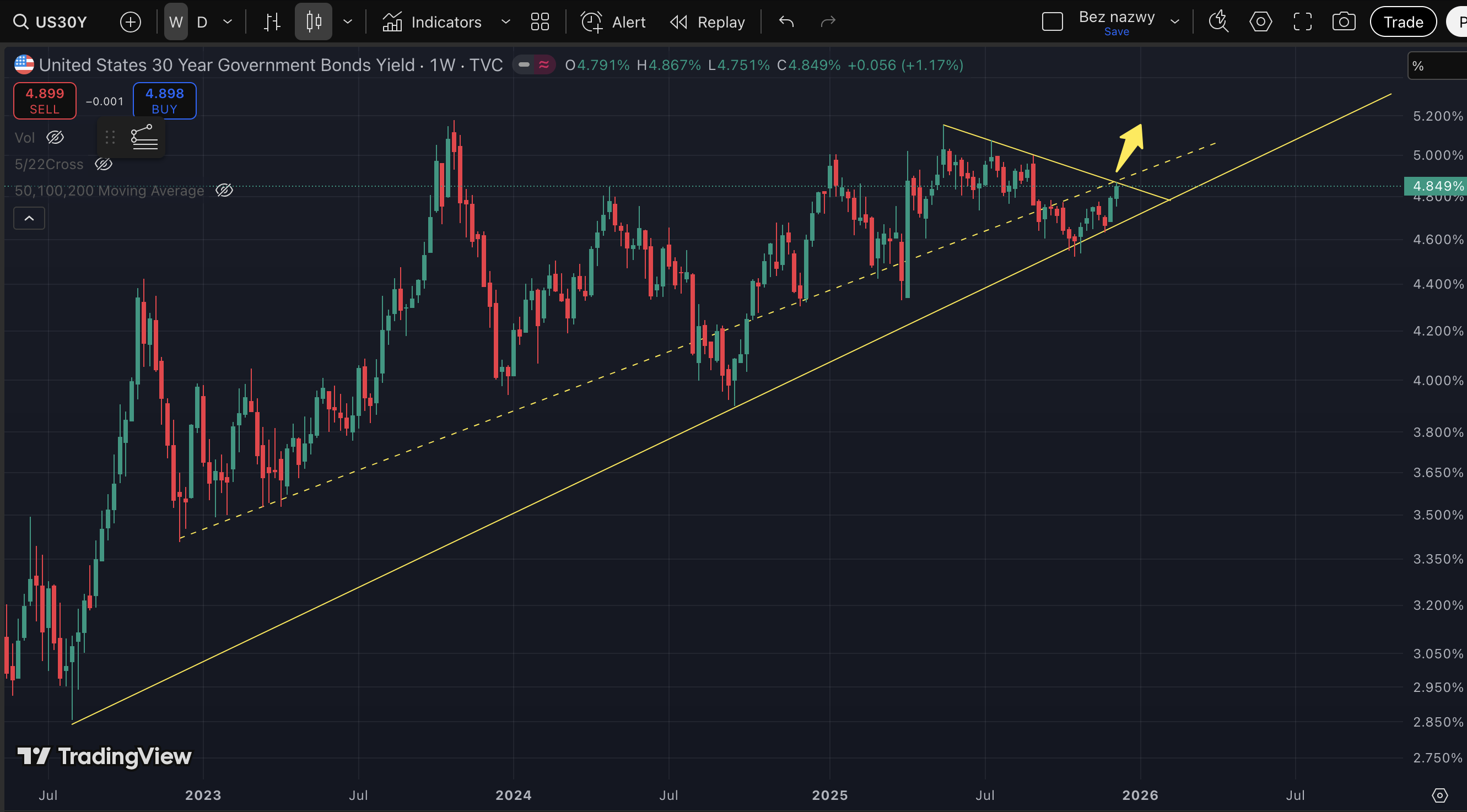Select the candlestick chart style icon

[x=313, y=22]
